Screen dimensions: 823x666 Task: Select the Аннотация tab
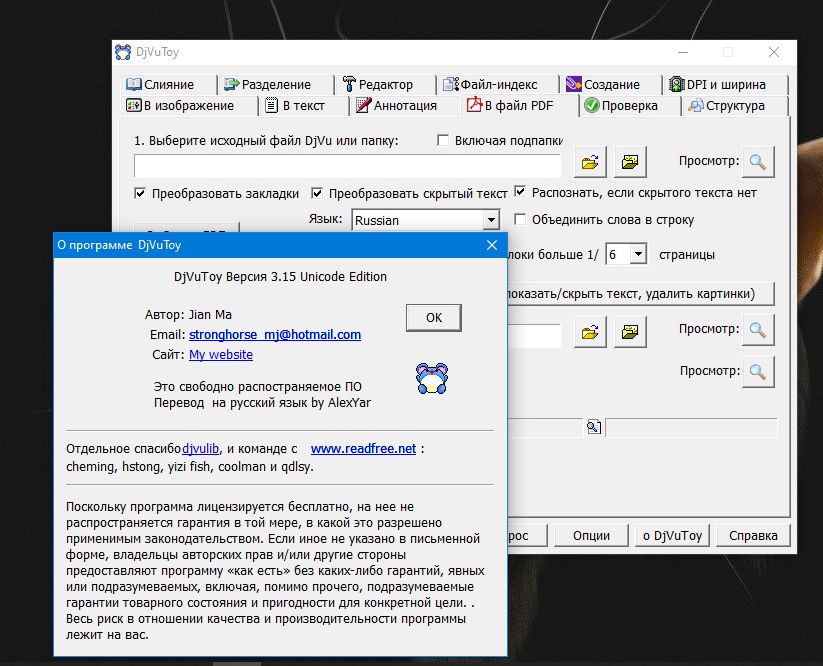click(404, 105)
